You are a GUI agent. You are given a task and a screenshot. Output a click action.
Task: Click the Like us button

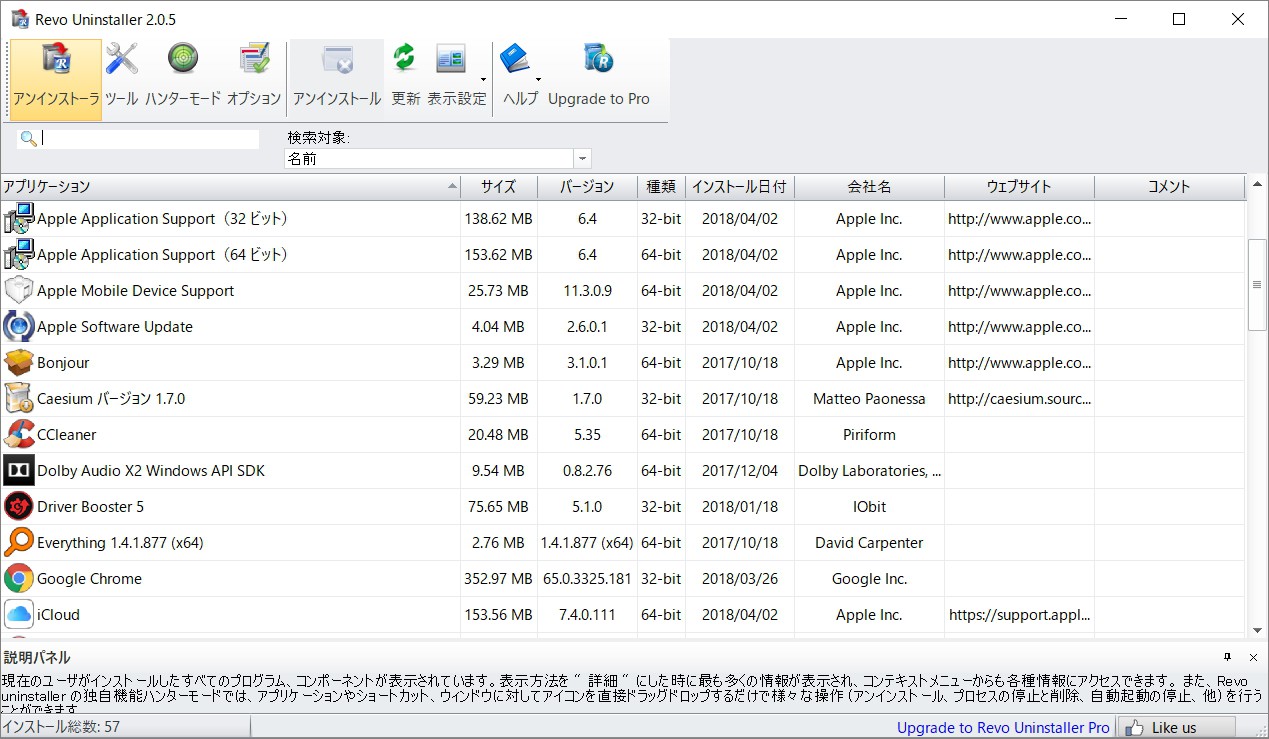1176,728
